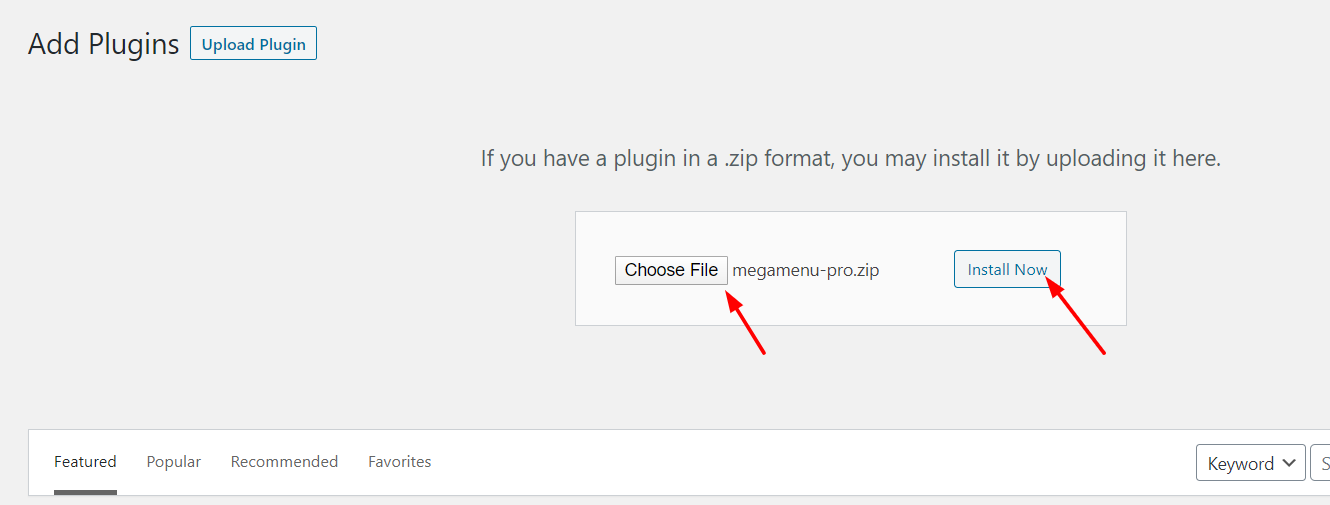Focus the plugin search field beside Keyword
The height and width of the screenshot is (505, 1330).
point(1320,463)
